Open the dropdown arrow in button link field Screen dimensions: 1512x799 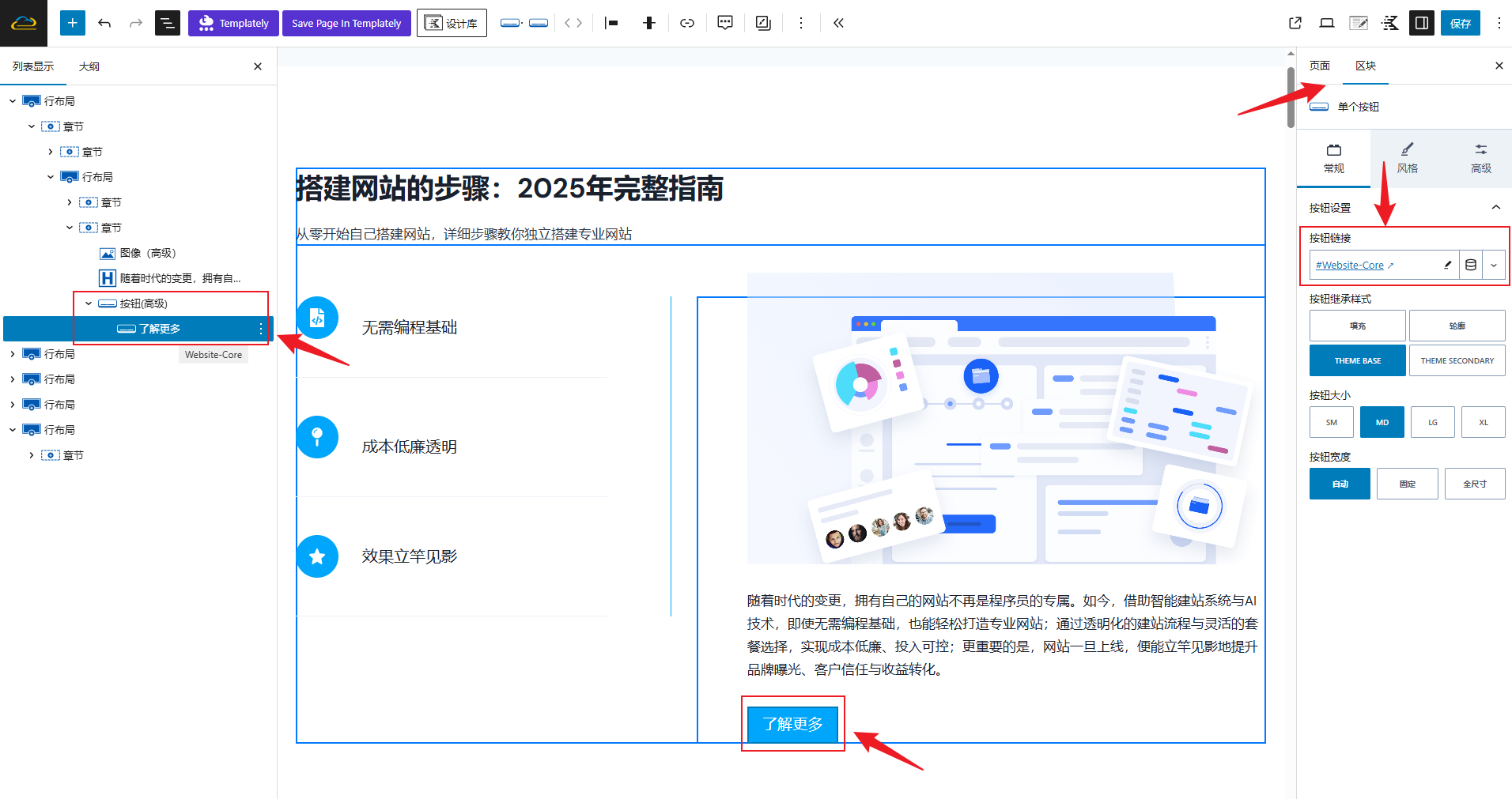click(x=1493, y=266)
